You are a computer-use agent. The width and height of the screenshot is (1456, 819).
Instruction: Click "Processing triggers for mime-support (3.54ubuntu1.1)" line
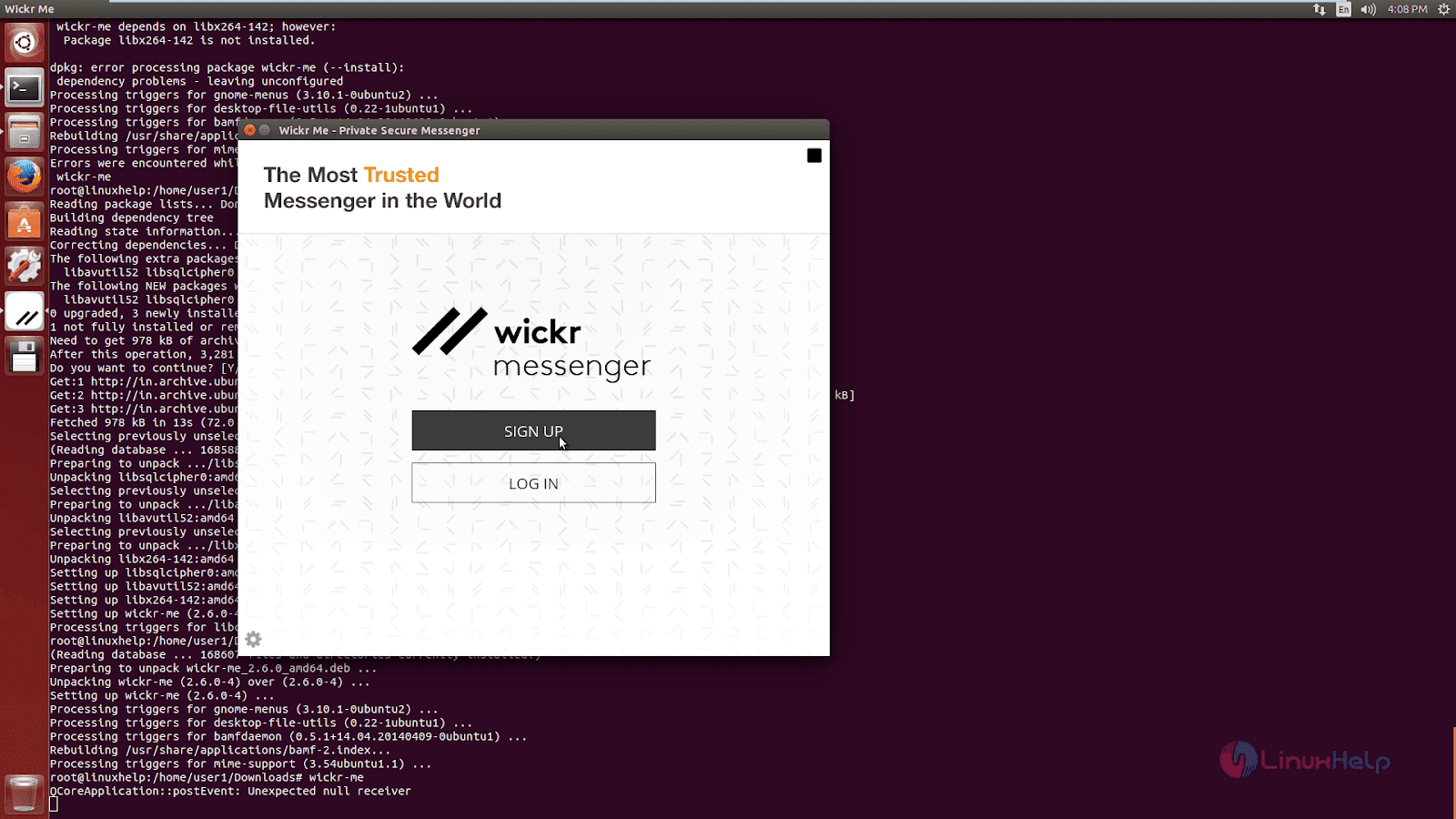tap(240, 763)
